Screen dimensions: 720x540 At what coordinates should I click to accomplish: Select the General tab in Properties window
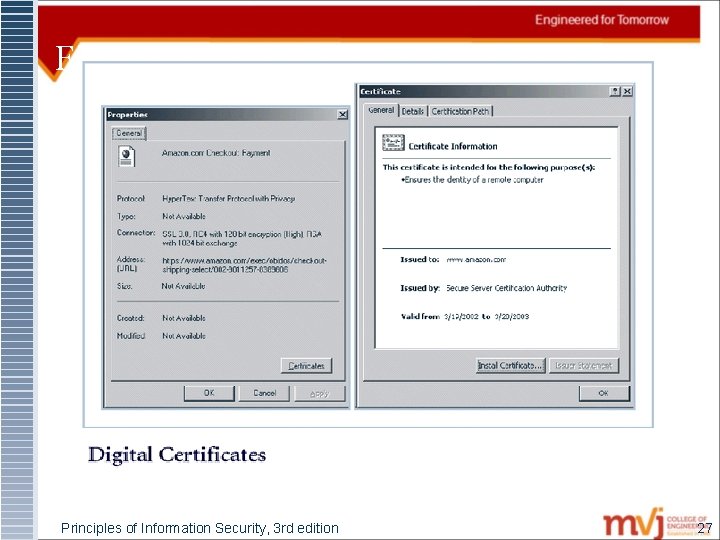point(129,133)
